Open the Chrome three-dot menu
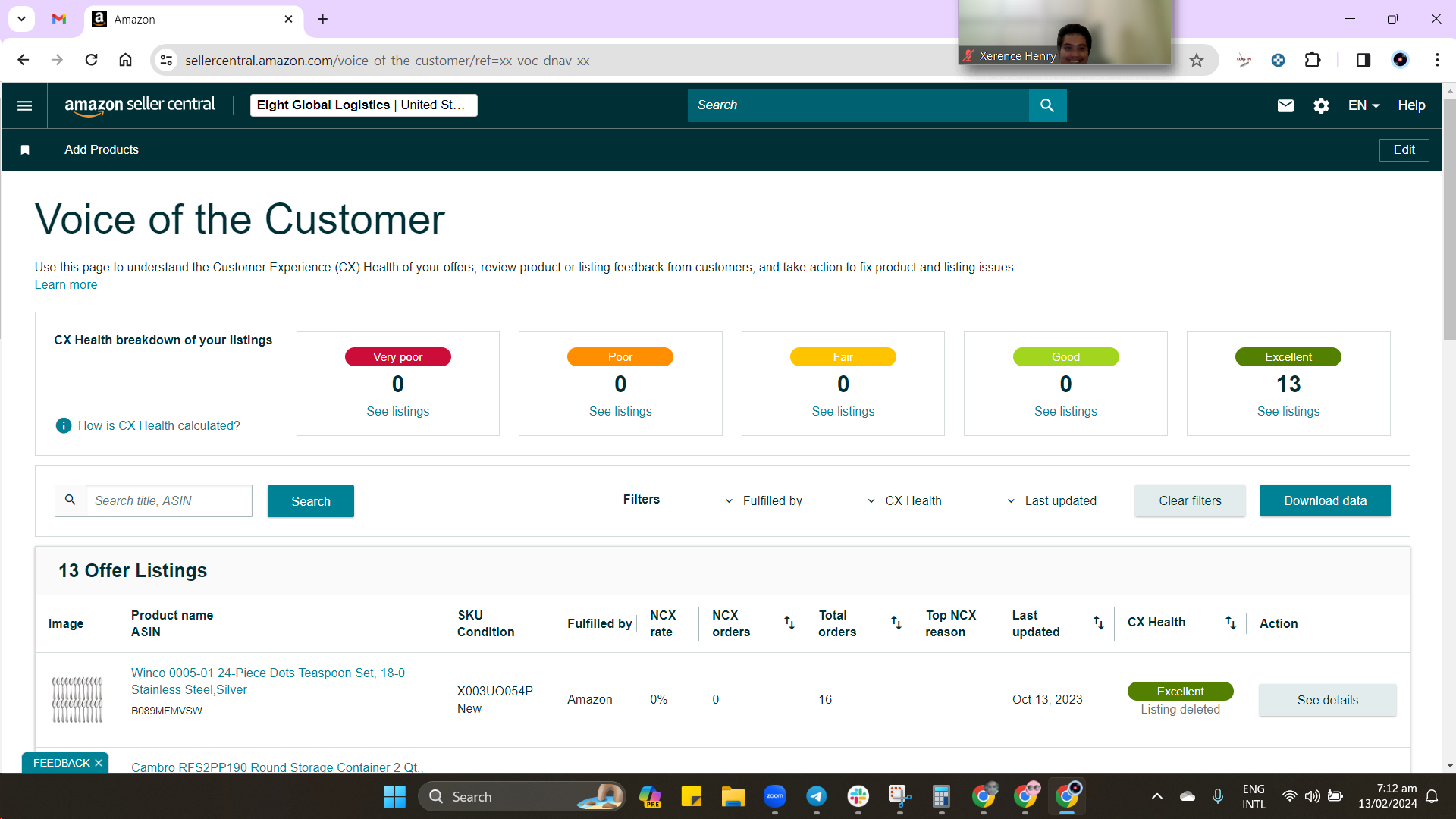Screen dimensions: 1456x819 coord(1437,60)
